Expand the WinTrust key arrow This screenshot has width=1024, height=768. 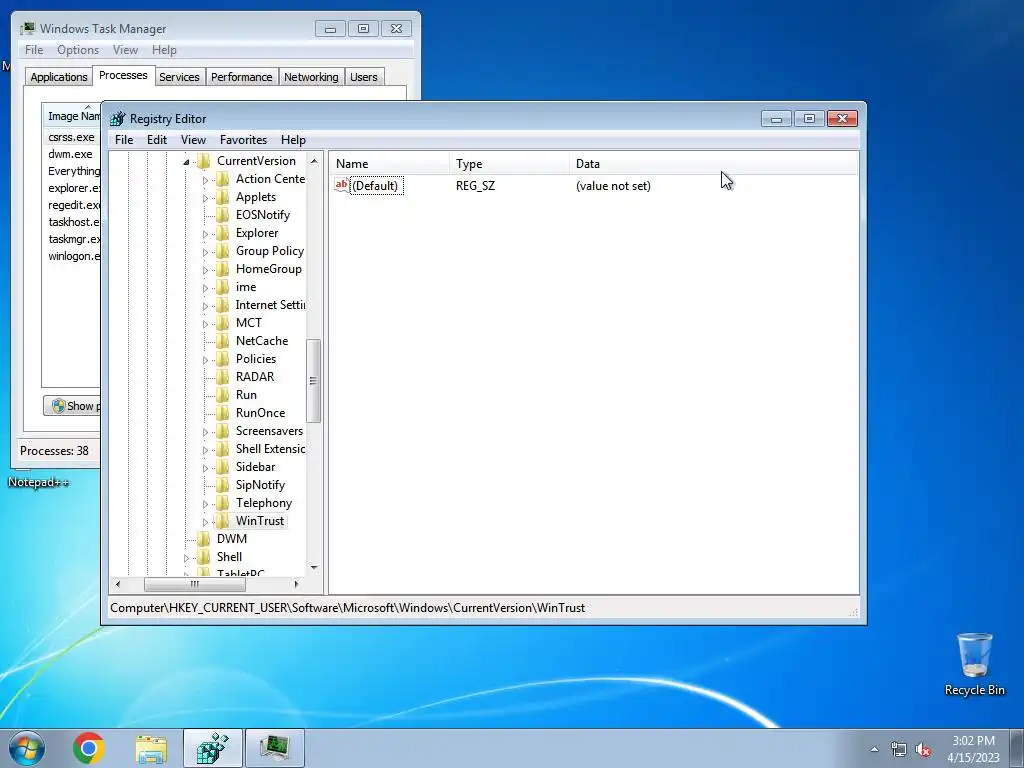point(205,521)
